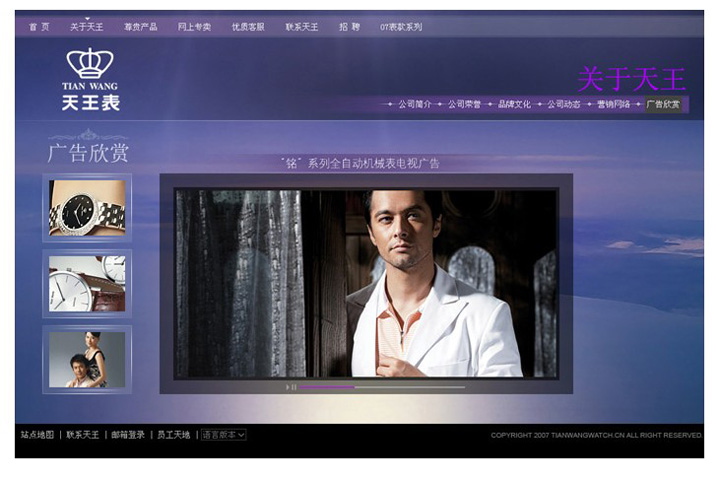Screen dimensions: 720x480
Task: Open the 招聘 recruitment page
Action: coord(349,27)
